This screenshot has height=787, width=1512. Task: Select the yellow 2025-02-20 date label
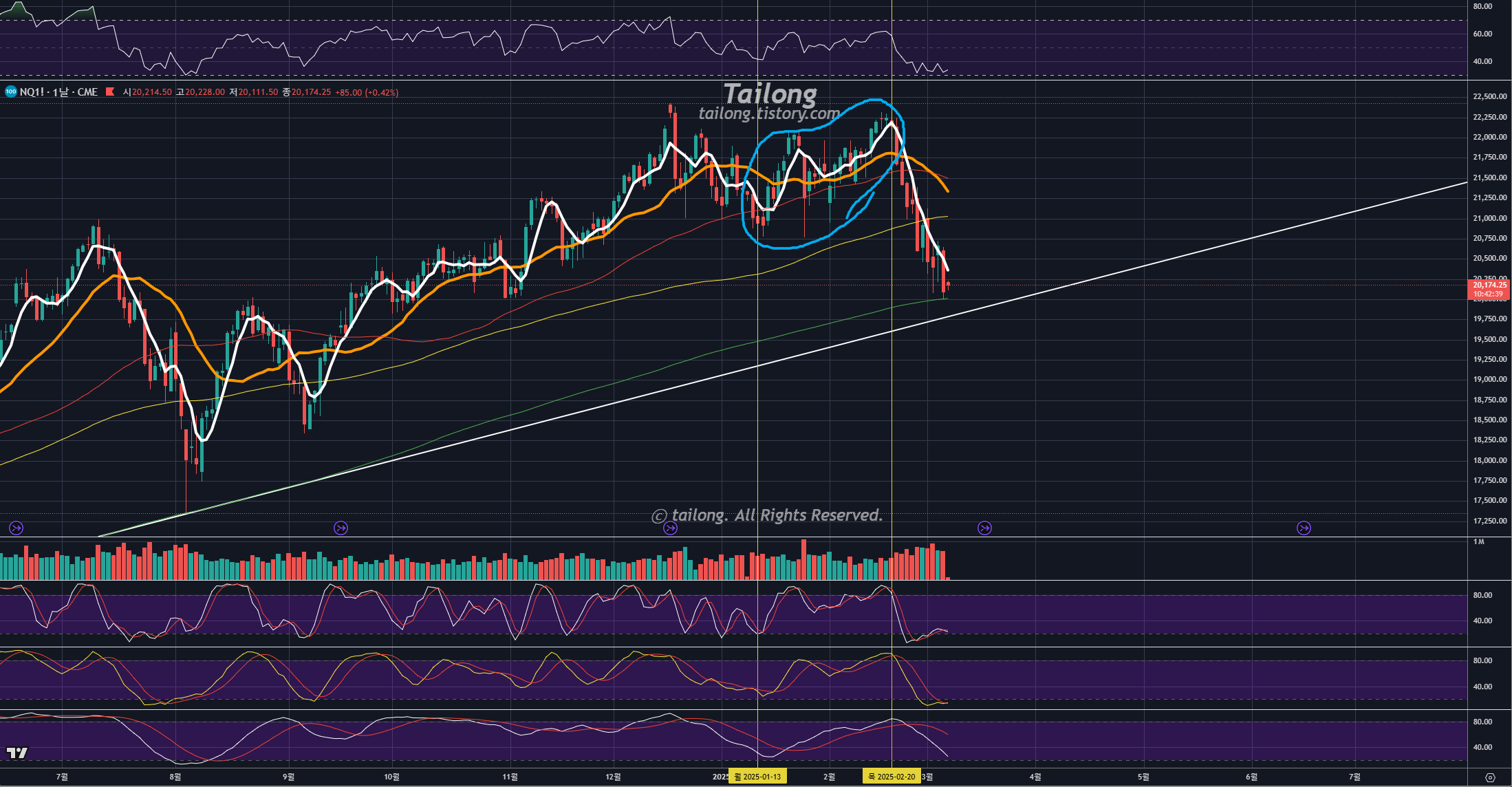click(892, 777)
